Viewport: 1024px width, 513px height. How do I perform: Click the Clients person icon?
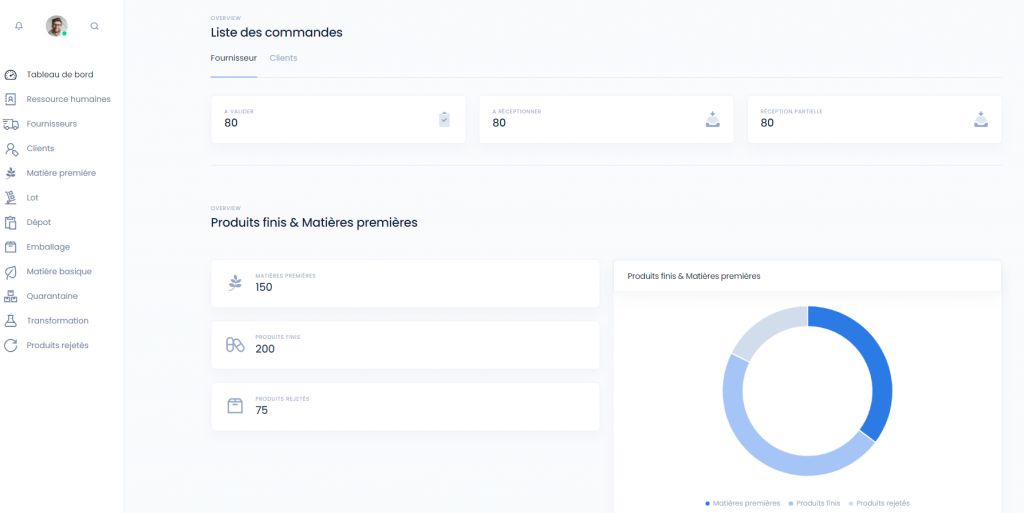pyautogui.click(x=11, y=149)
